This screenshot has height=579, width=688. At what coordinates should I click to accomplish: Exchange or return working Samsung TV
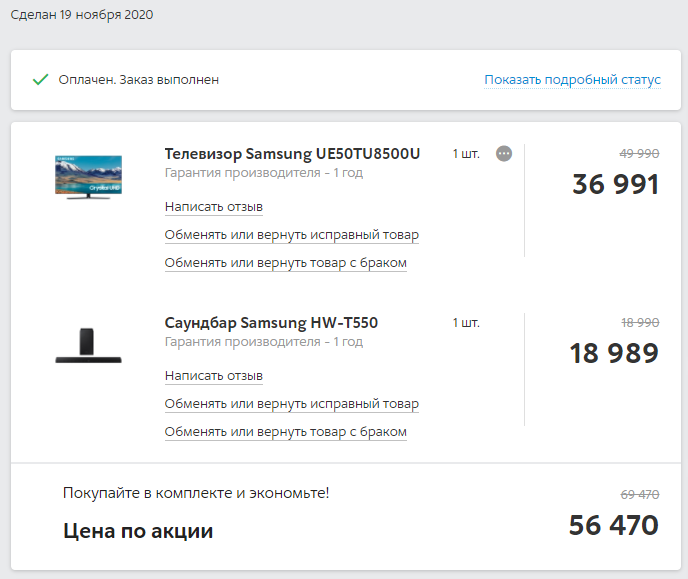tap(291, 235)
